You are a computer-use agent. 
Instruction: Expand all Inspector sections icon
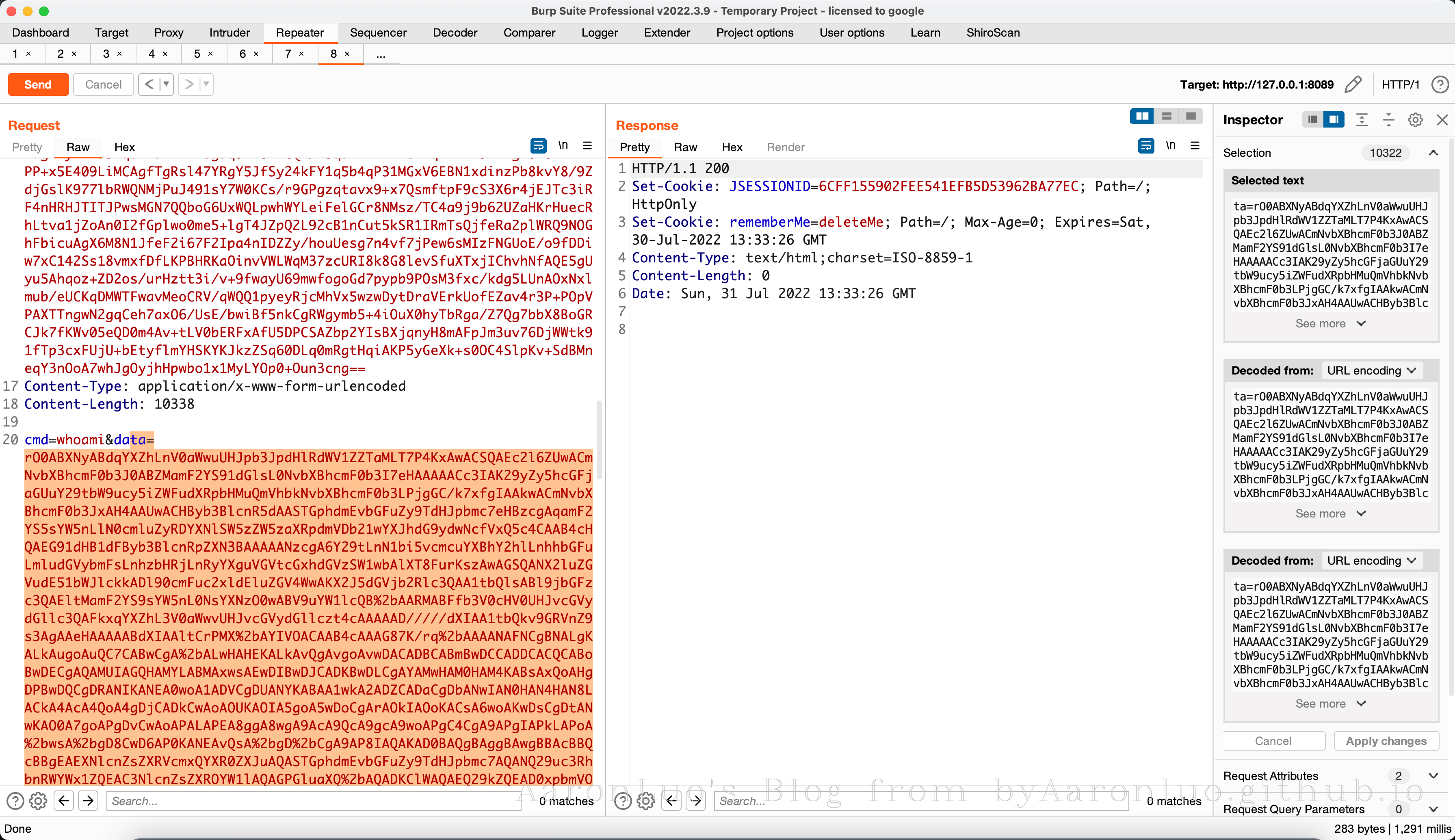point(1362,119)
